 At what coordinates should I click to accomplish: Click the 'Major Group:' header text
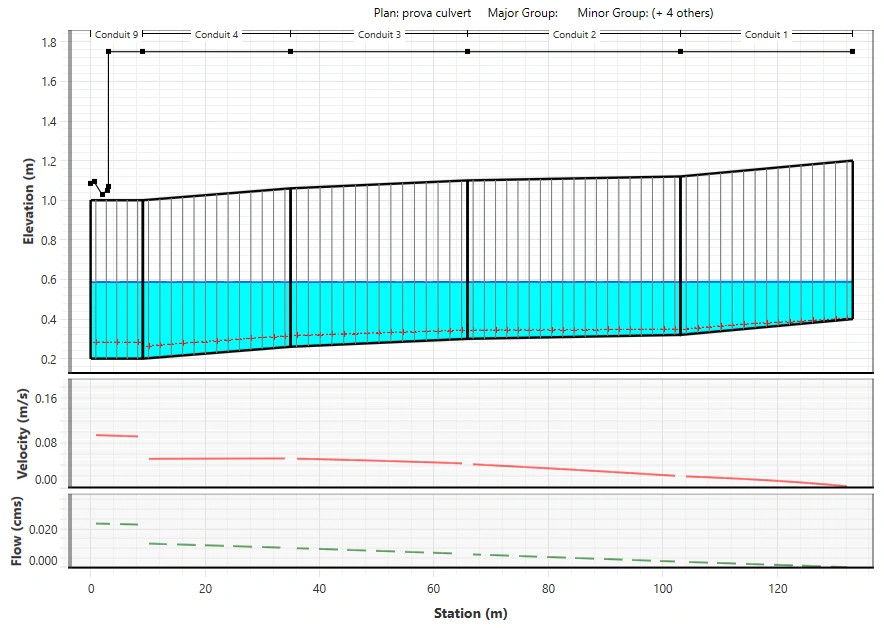(x=525, y=13)
